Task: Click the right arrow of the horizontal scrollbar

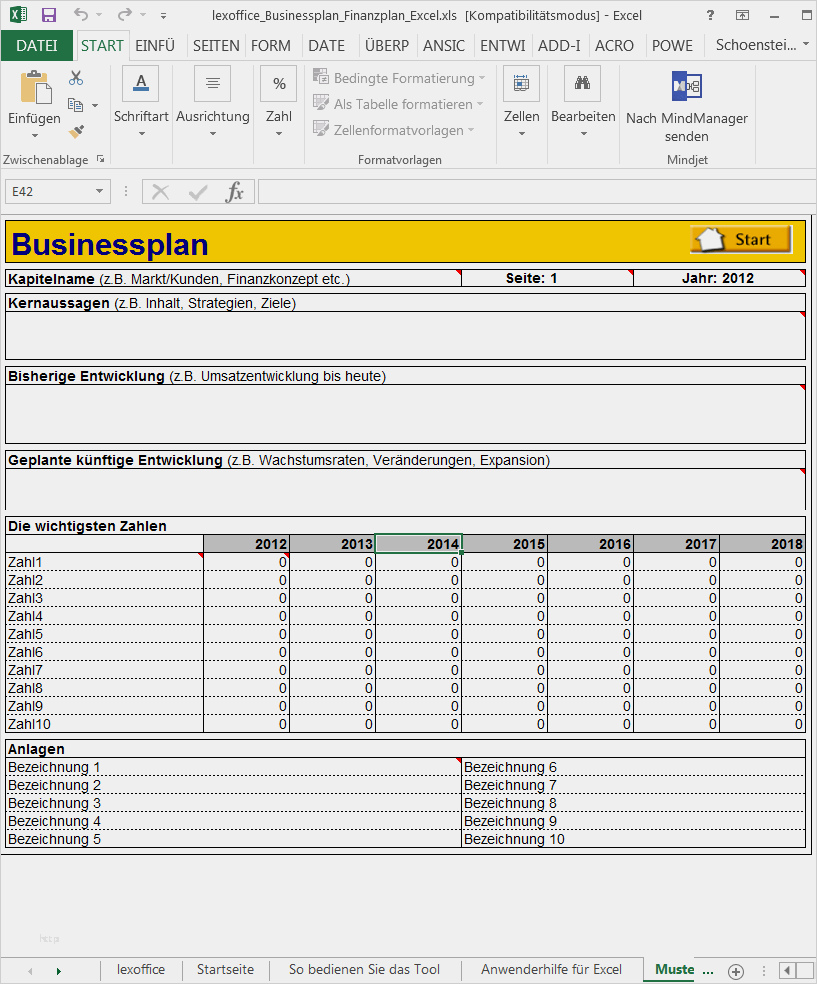Action: click(805, 969)
